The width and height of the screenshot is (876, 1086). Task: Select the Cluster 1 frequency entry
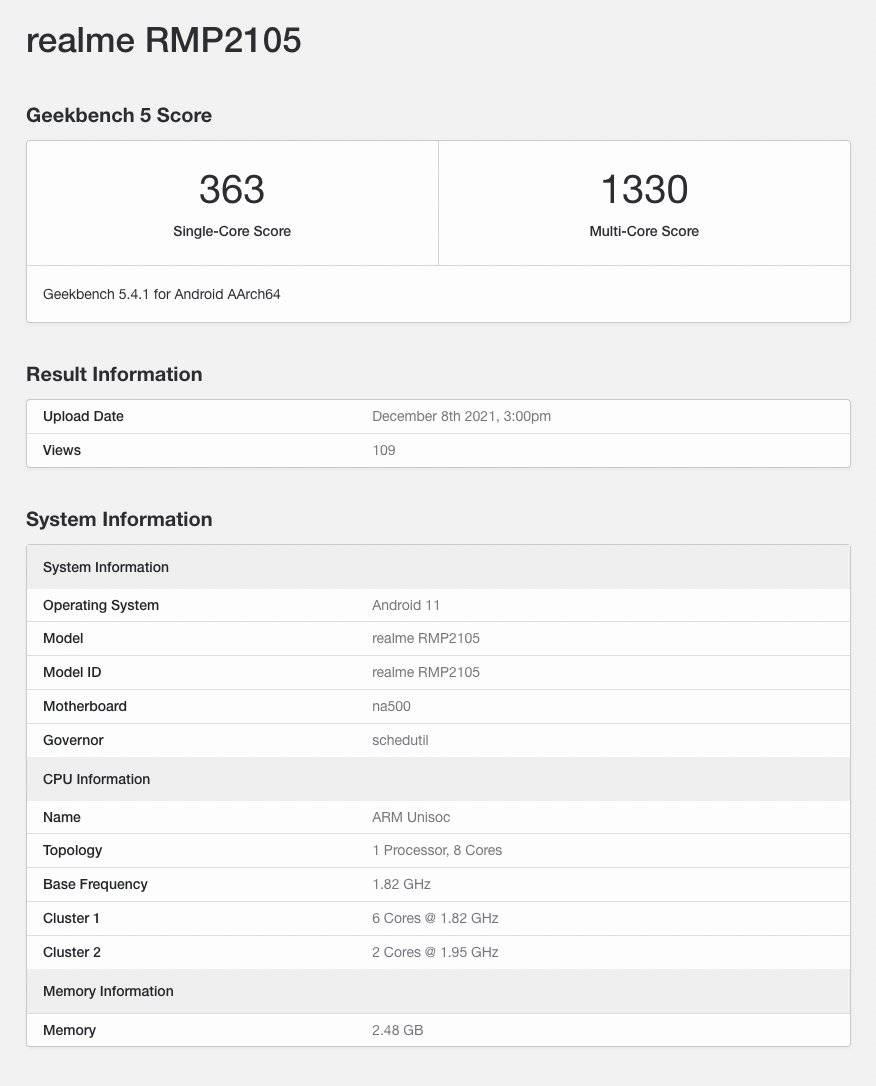pos(435,918)
